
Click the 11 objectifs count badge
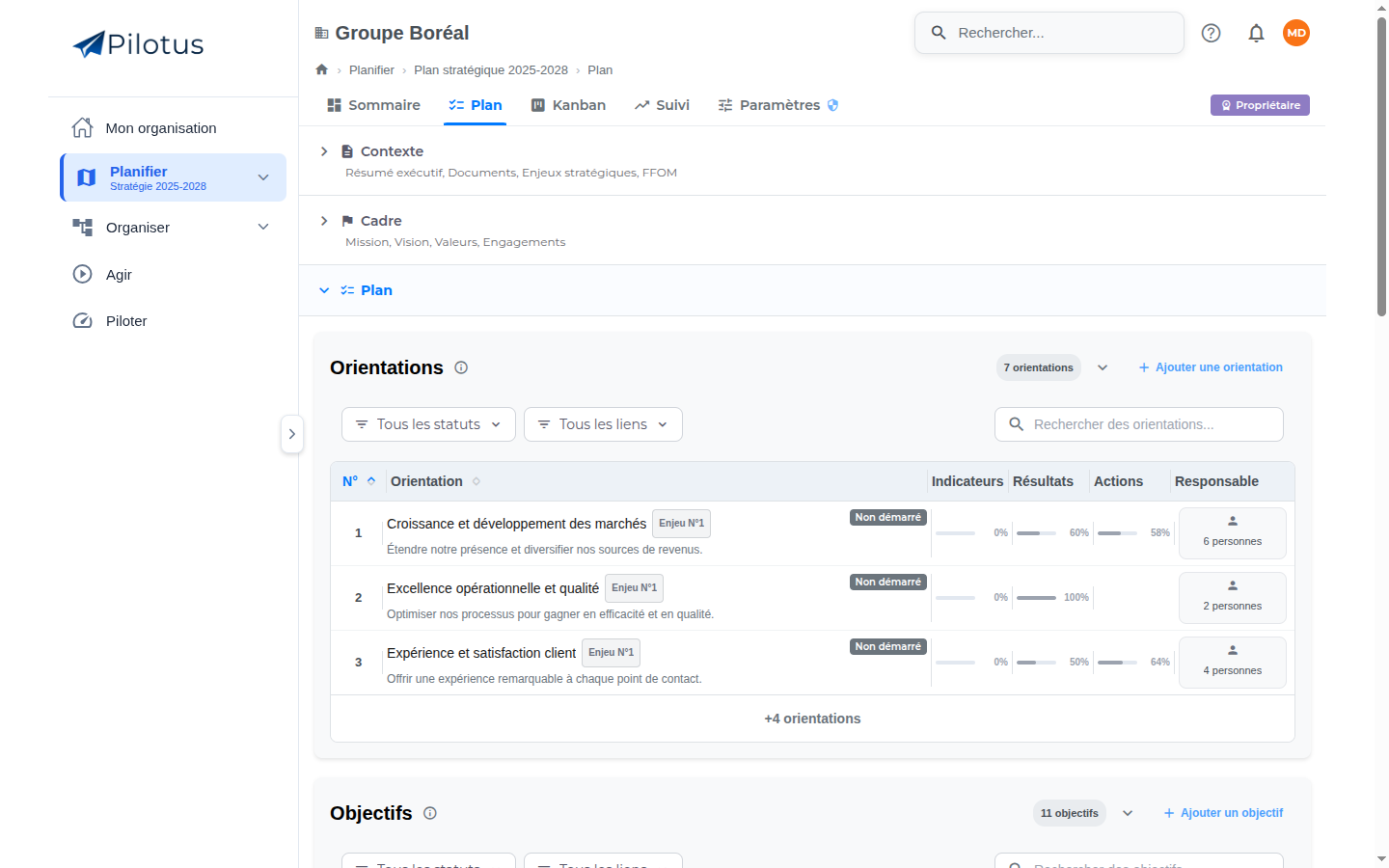coord(1070,813)
